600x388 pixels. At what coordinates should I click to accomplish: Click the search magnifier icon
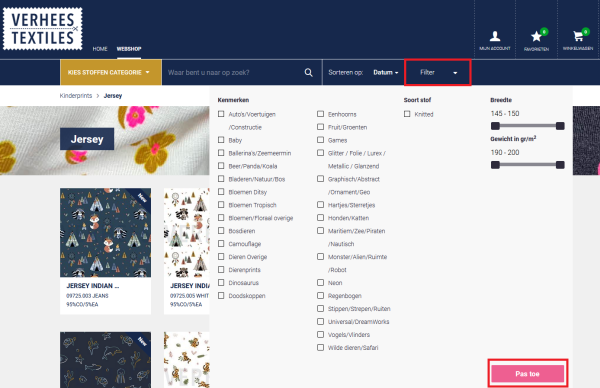308,72
